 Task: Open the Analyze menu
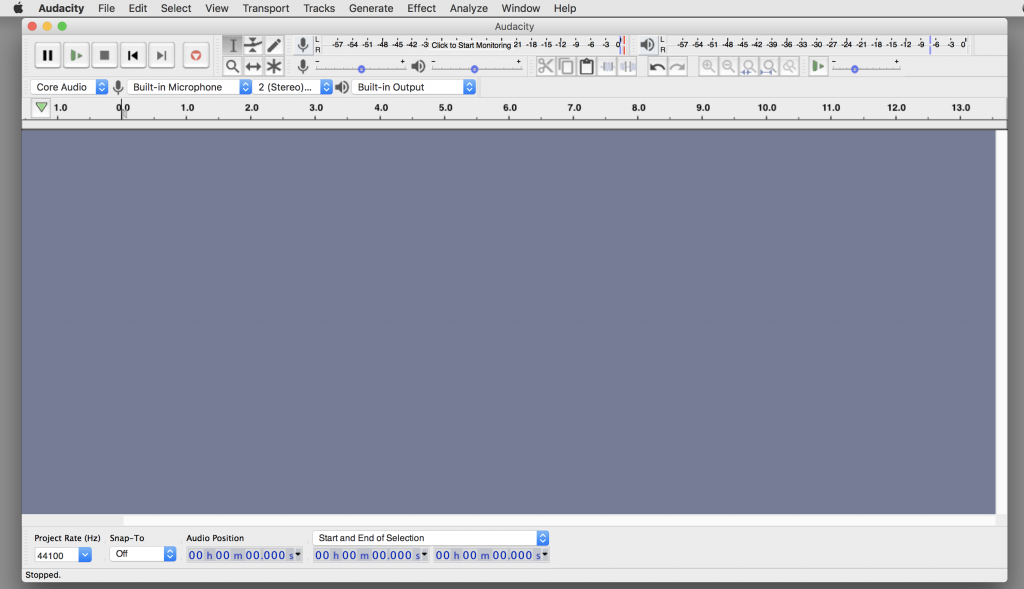point(469,8)
